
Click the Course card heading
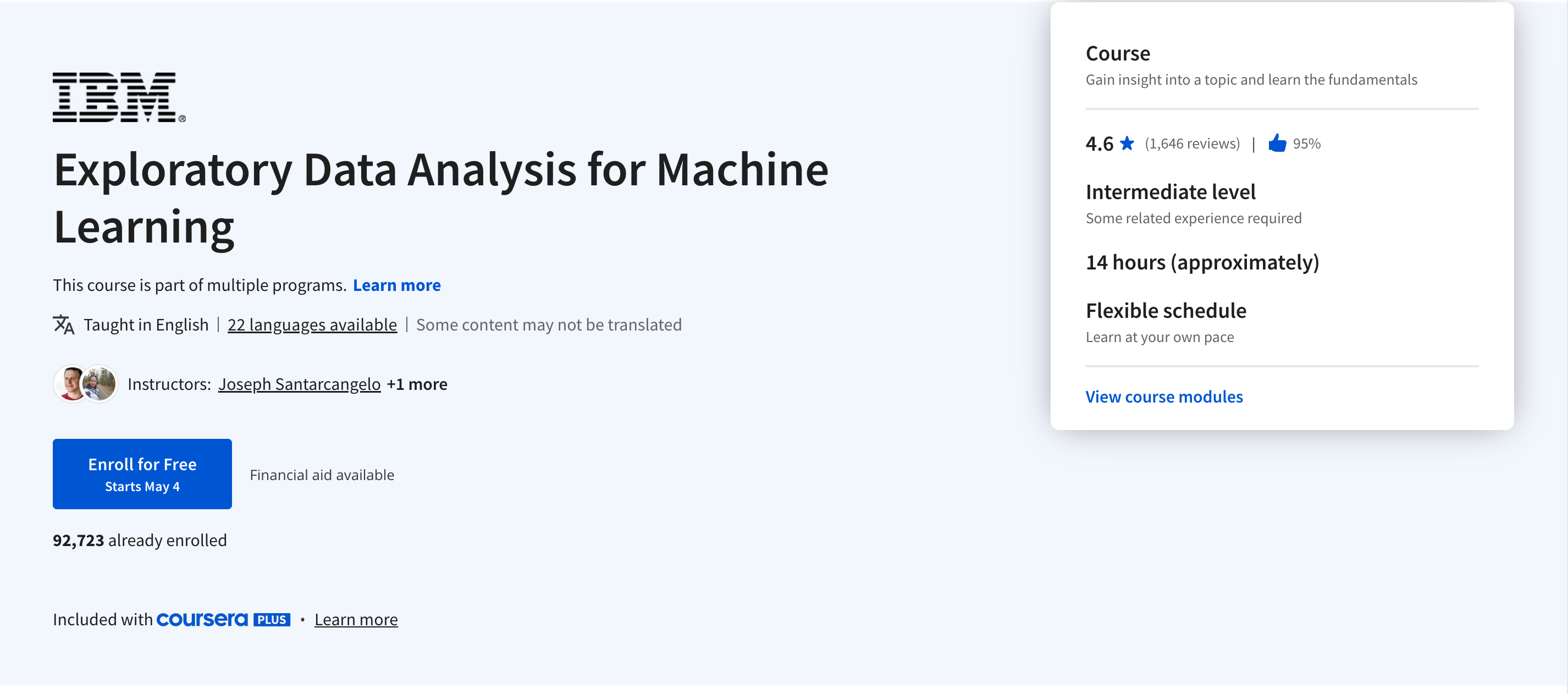tap(1118, 53)
